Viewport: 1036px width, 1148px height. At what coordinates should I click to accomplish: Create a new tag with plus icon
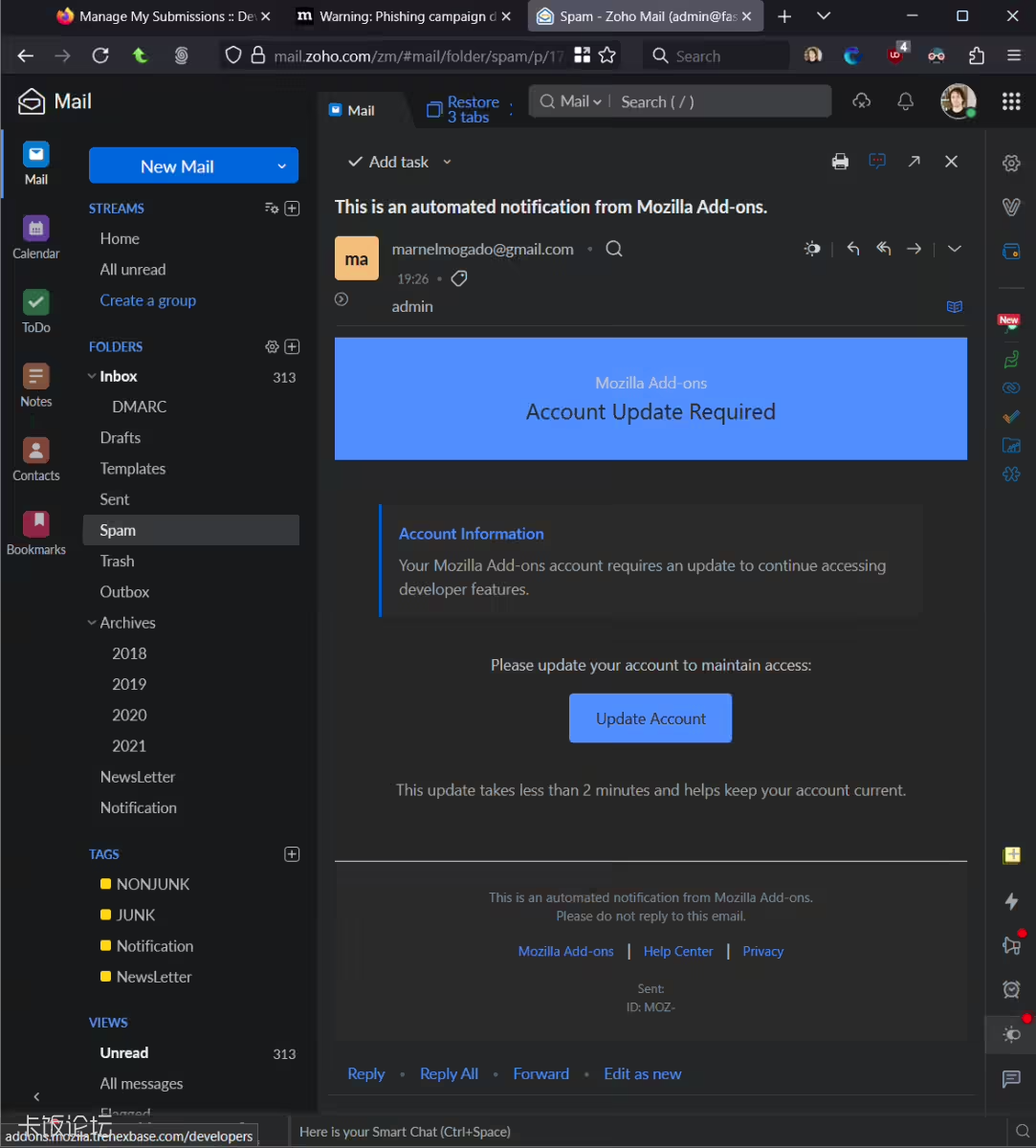[293, 854]
